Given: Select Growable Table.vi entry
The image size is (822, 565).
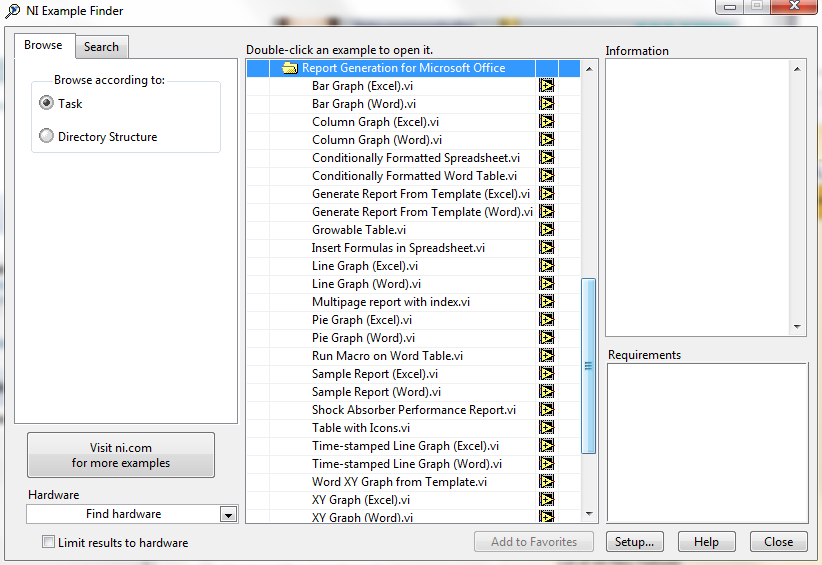Looking at the screenshot, I should (x=359, y=230).
